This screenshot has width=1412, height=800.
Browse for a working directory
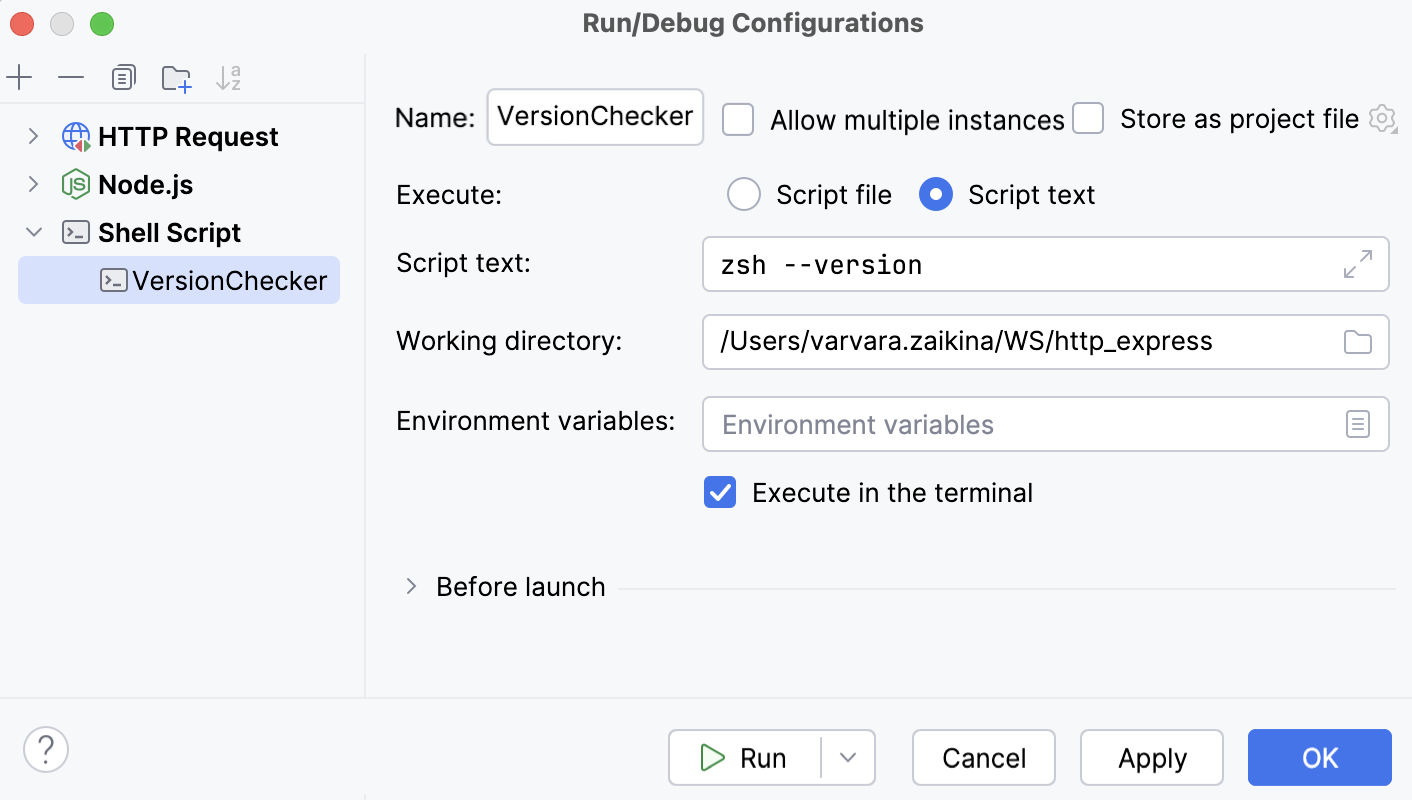click(x=1357, y=342)
